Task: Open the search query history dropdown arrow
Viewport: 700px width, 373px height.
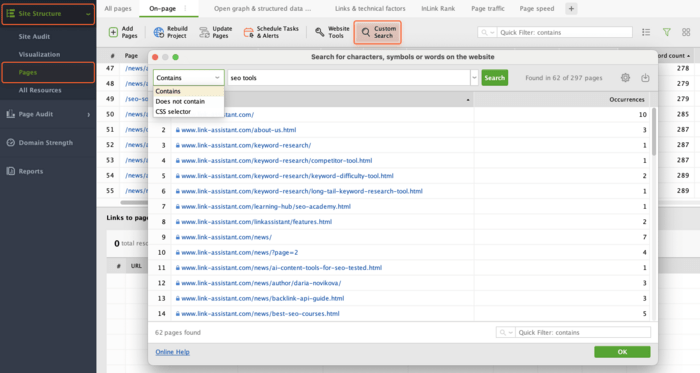Action: [x=474, y=78]
